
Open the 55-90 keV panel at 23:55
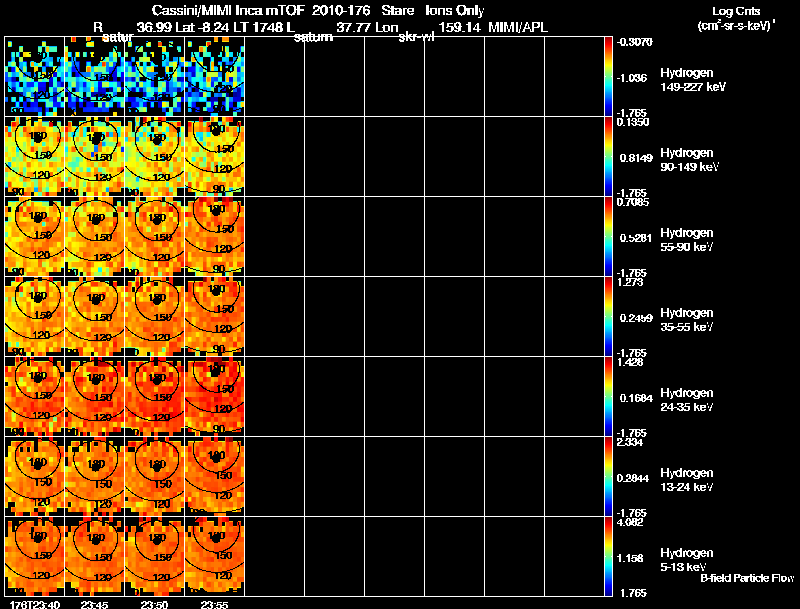pos(215,237)
